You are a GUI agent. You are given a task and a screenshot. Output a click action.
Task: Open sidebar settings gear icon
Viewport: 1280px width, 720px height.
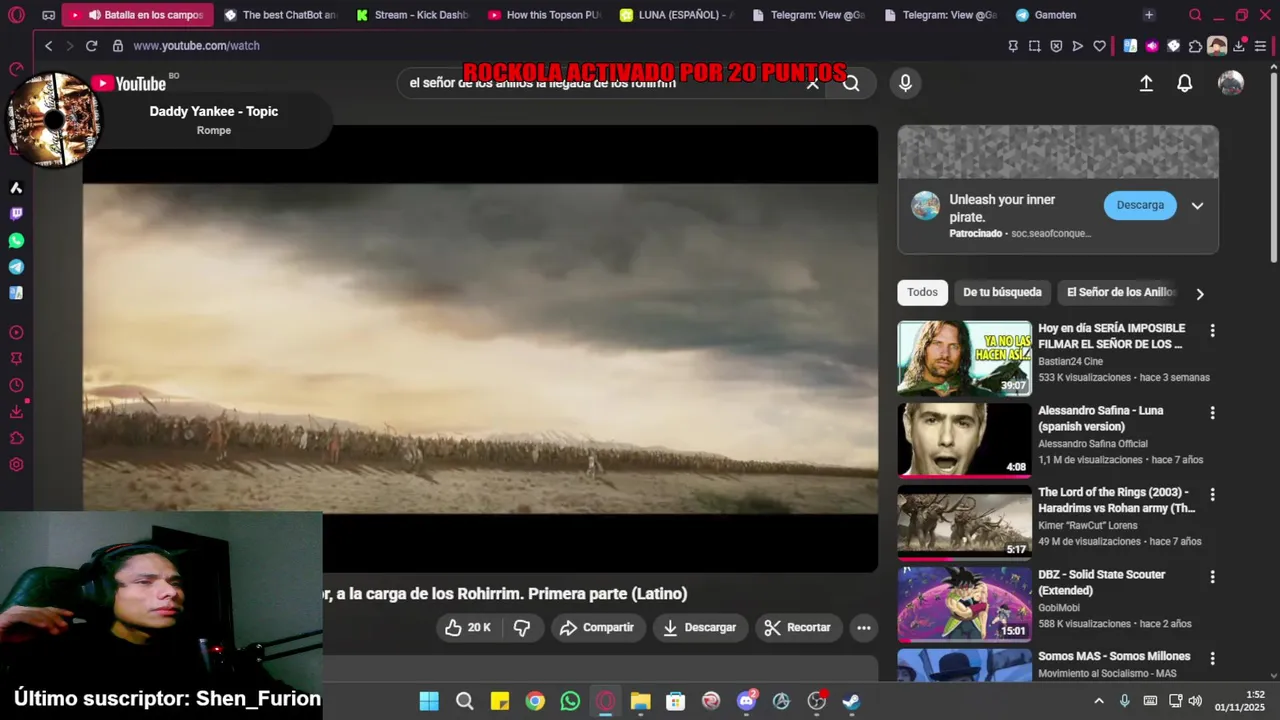pos(16,464)
